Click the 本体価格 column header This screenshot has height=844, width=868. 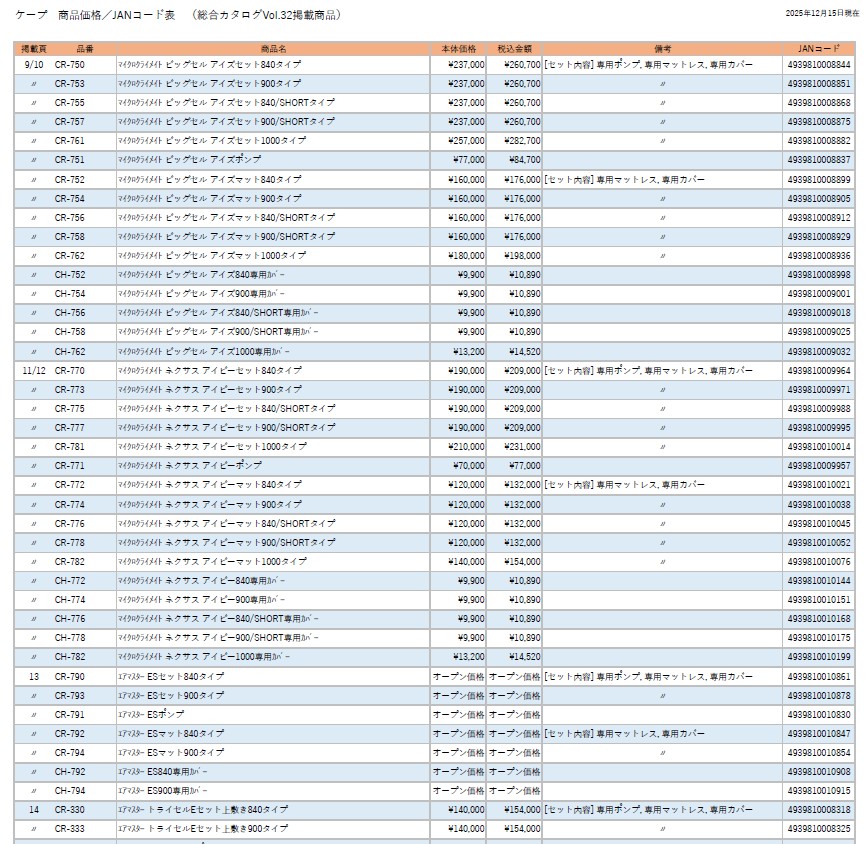tap(458, 45)
